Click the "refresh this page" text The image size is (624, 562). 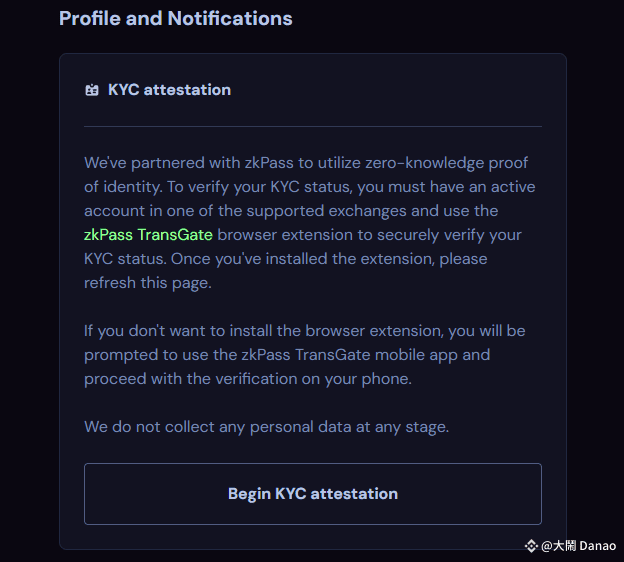[148, 283]
